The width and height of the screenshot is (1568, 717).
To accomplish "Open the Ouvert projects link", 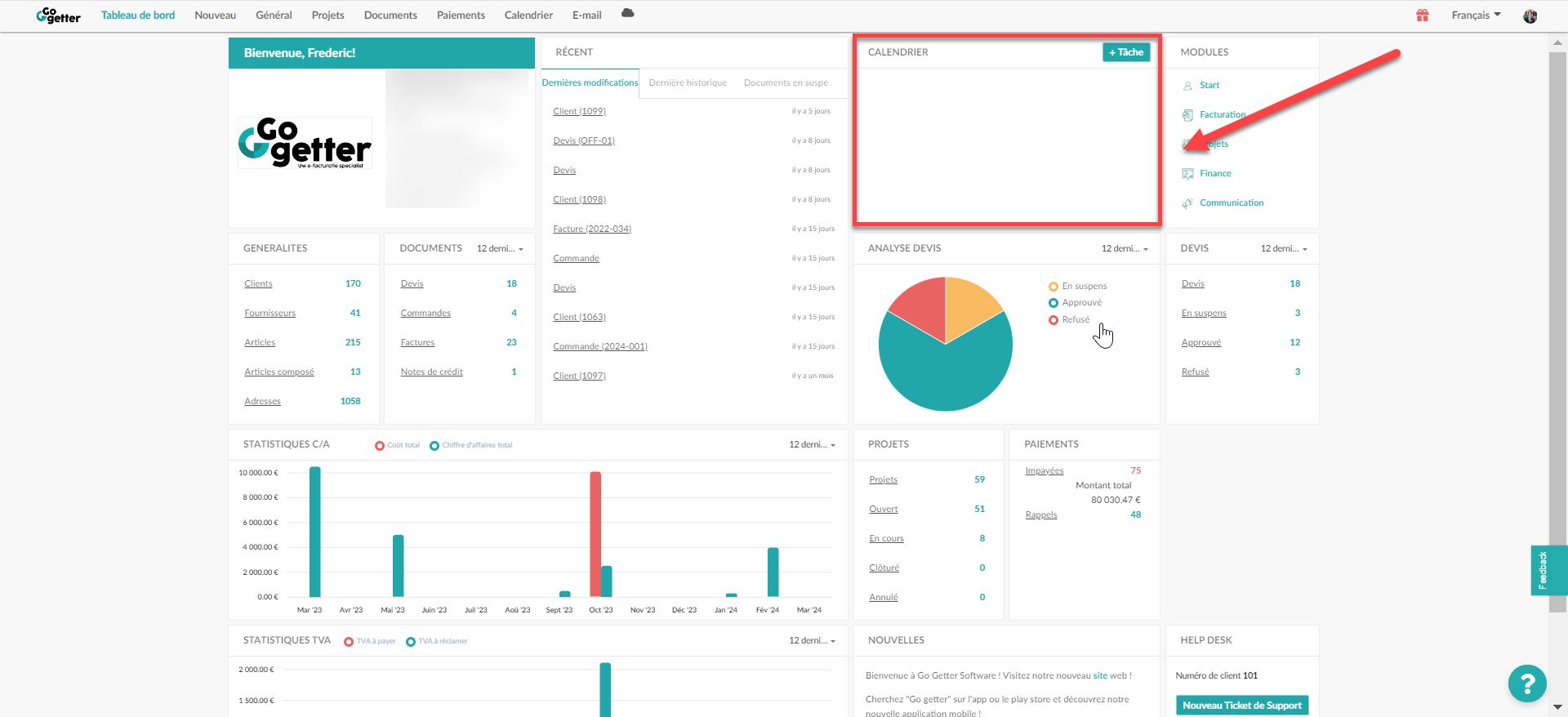I will pos(883,510).
